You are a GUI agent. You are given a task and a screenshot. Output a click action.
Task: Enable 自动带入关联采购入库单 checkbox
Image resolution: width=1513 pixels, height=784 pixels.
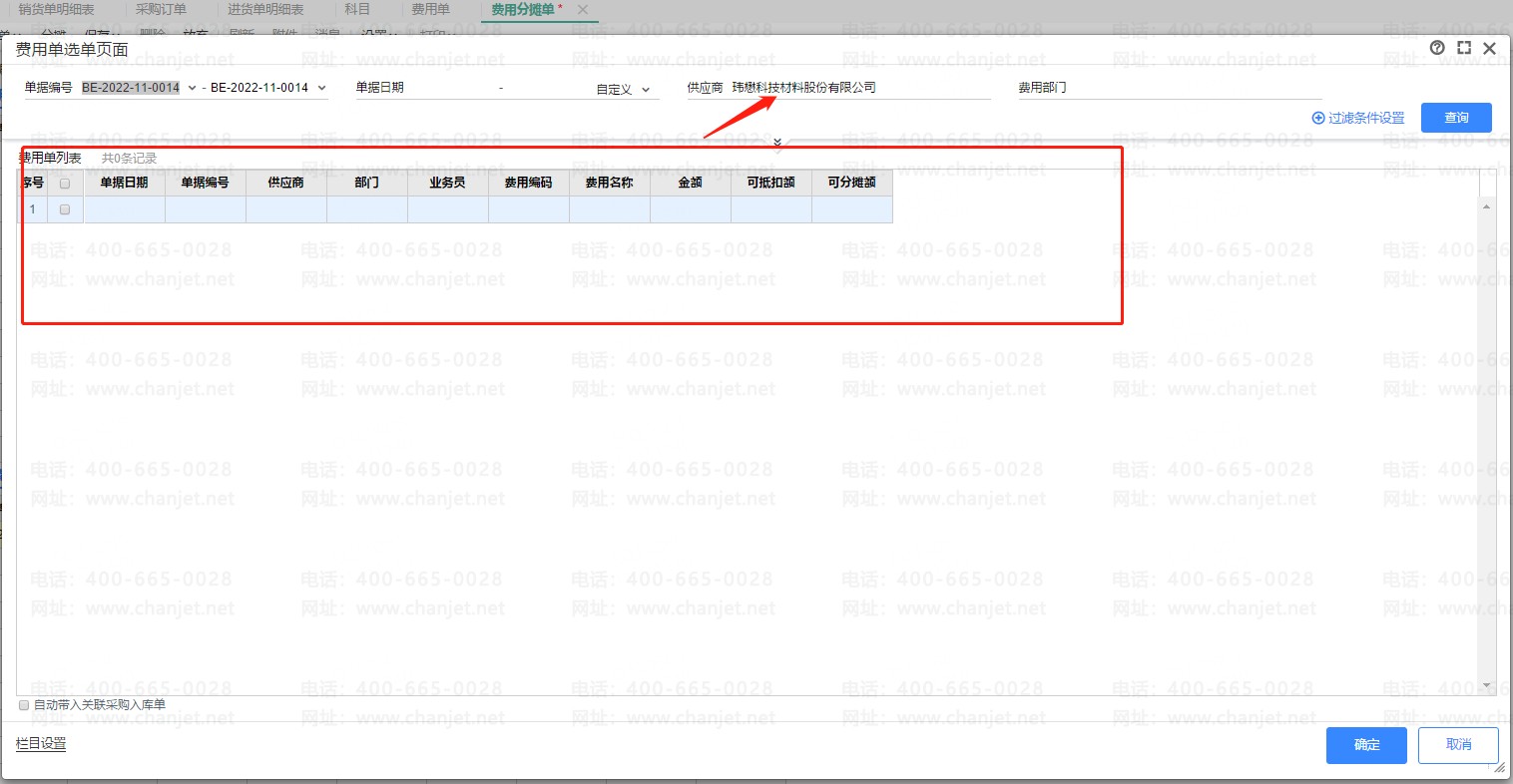point(24,705)
